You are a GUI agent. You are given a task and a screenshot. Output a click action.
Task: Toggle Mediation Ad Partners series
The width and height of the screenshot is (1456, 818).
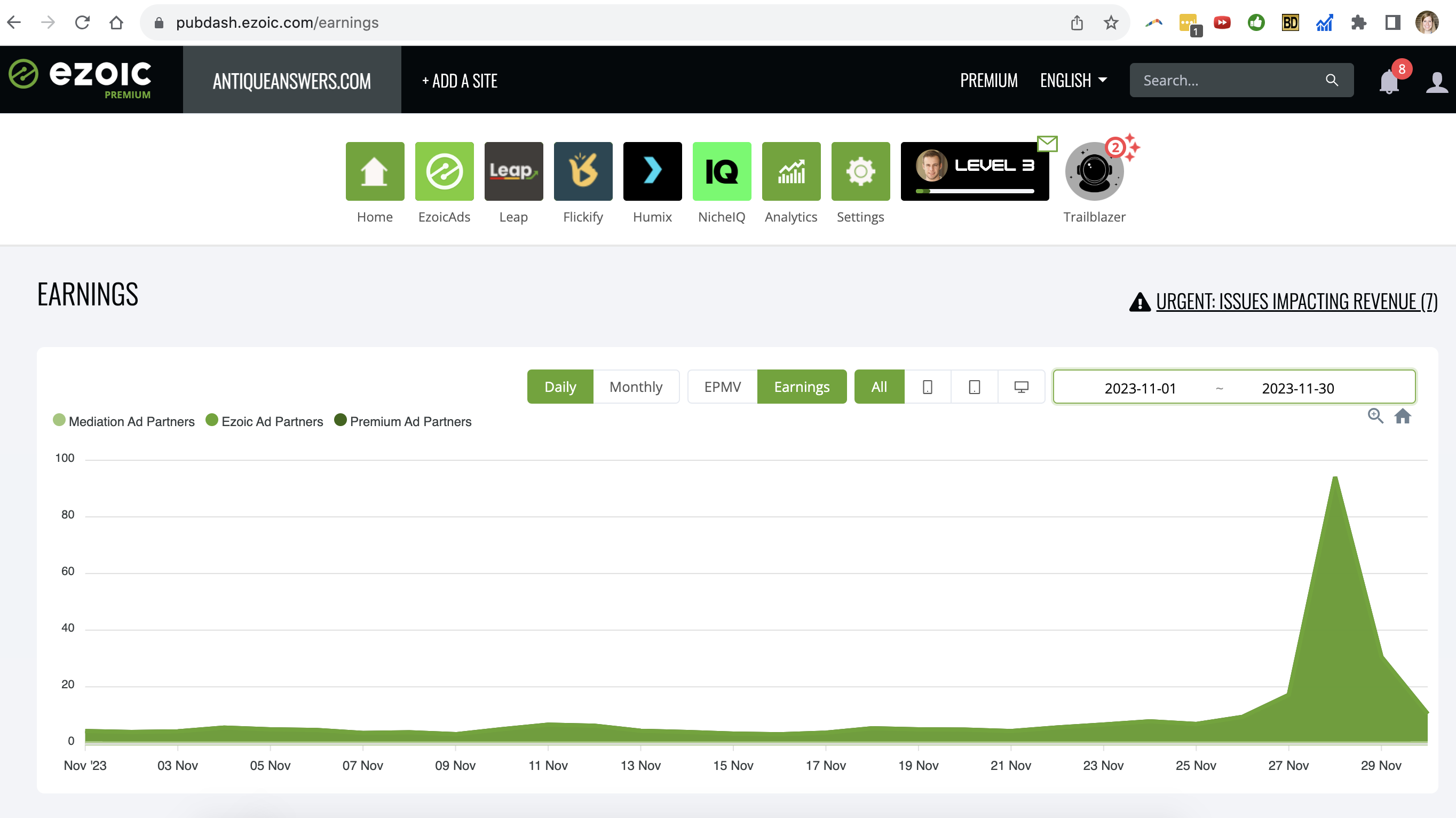pyautogui.click(x=124, y=421)
